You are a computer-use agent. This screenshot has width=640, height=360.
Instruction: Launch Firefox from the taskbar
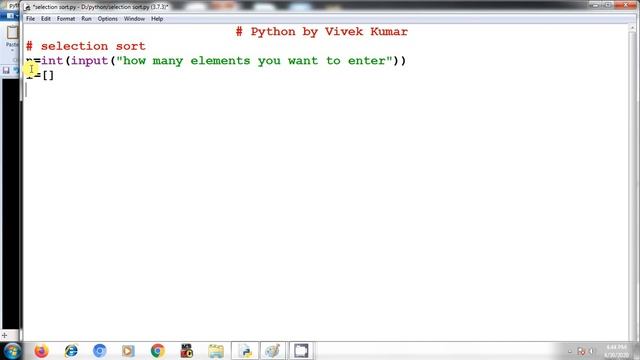tap(41, 351)
